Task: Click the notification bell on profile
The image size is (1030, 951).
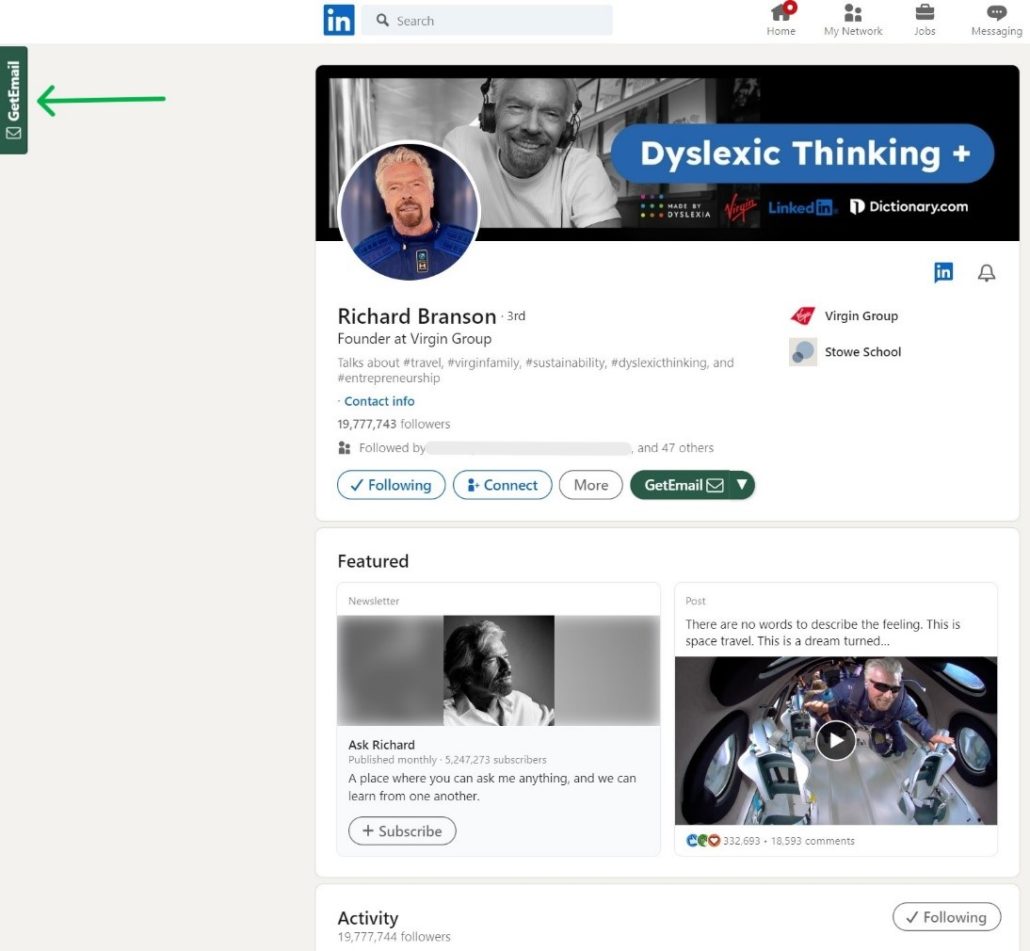Action: click(x=986, y=273)
